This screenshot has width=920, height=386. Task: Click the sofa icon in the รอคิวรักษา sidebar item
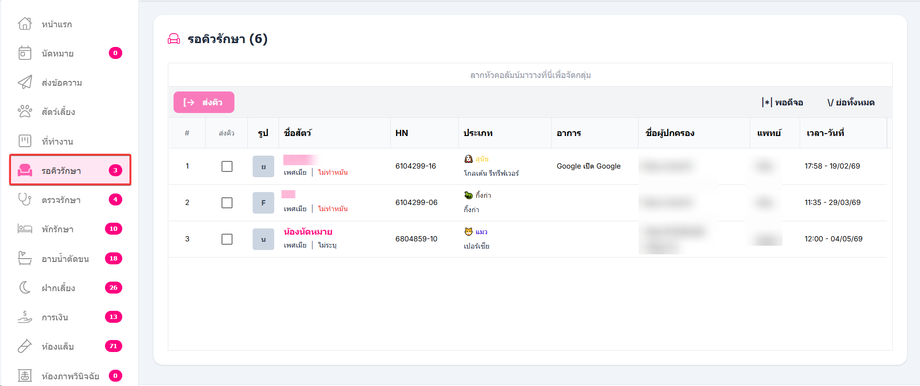(x=25, y=171)
